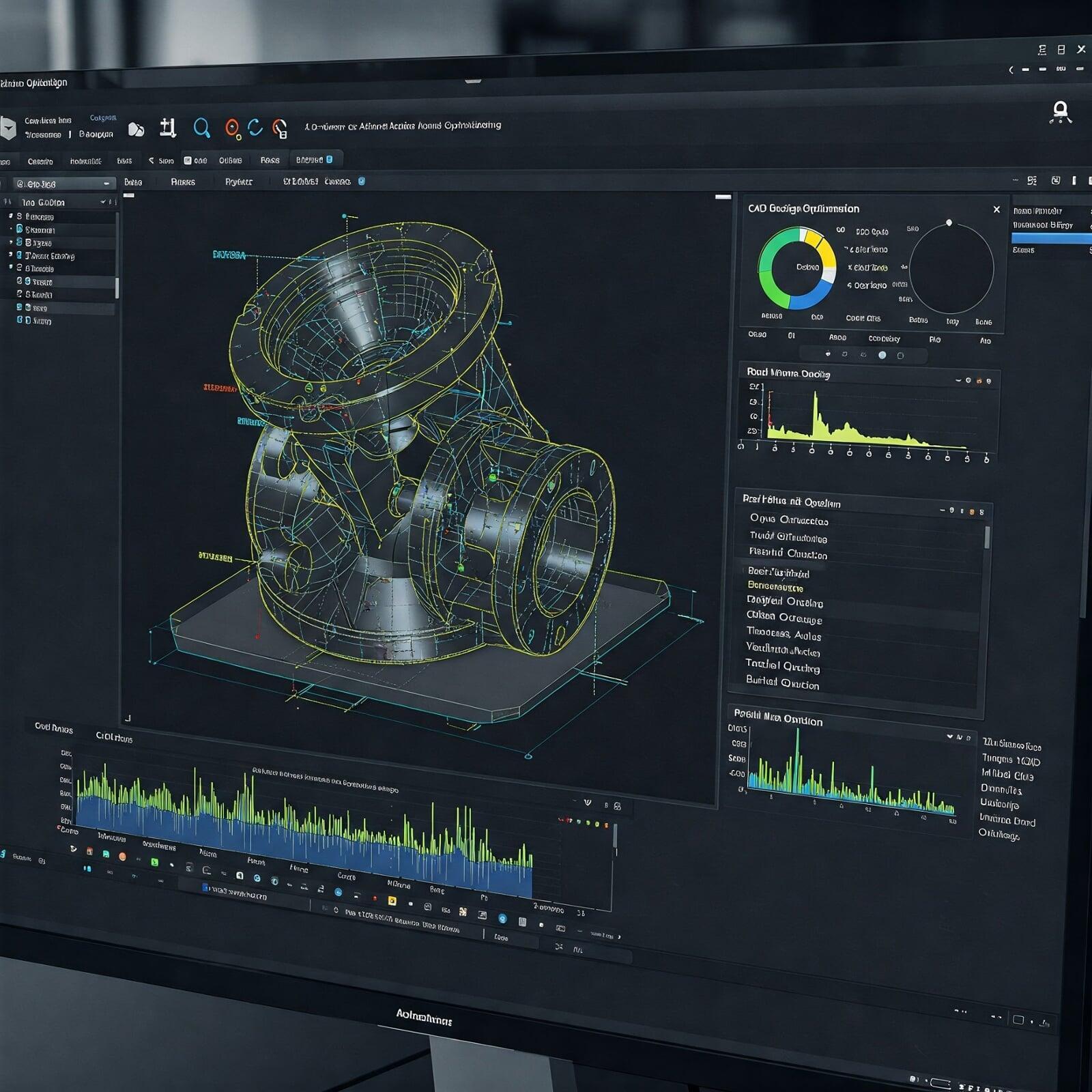The height and width of the screenshot is (1092, 1092).
Task: Collapse the tree panel header chevron
Action: (104, 202)
